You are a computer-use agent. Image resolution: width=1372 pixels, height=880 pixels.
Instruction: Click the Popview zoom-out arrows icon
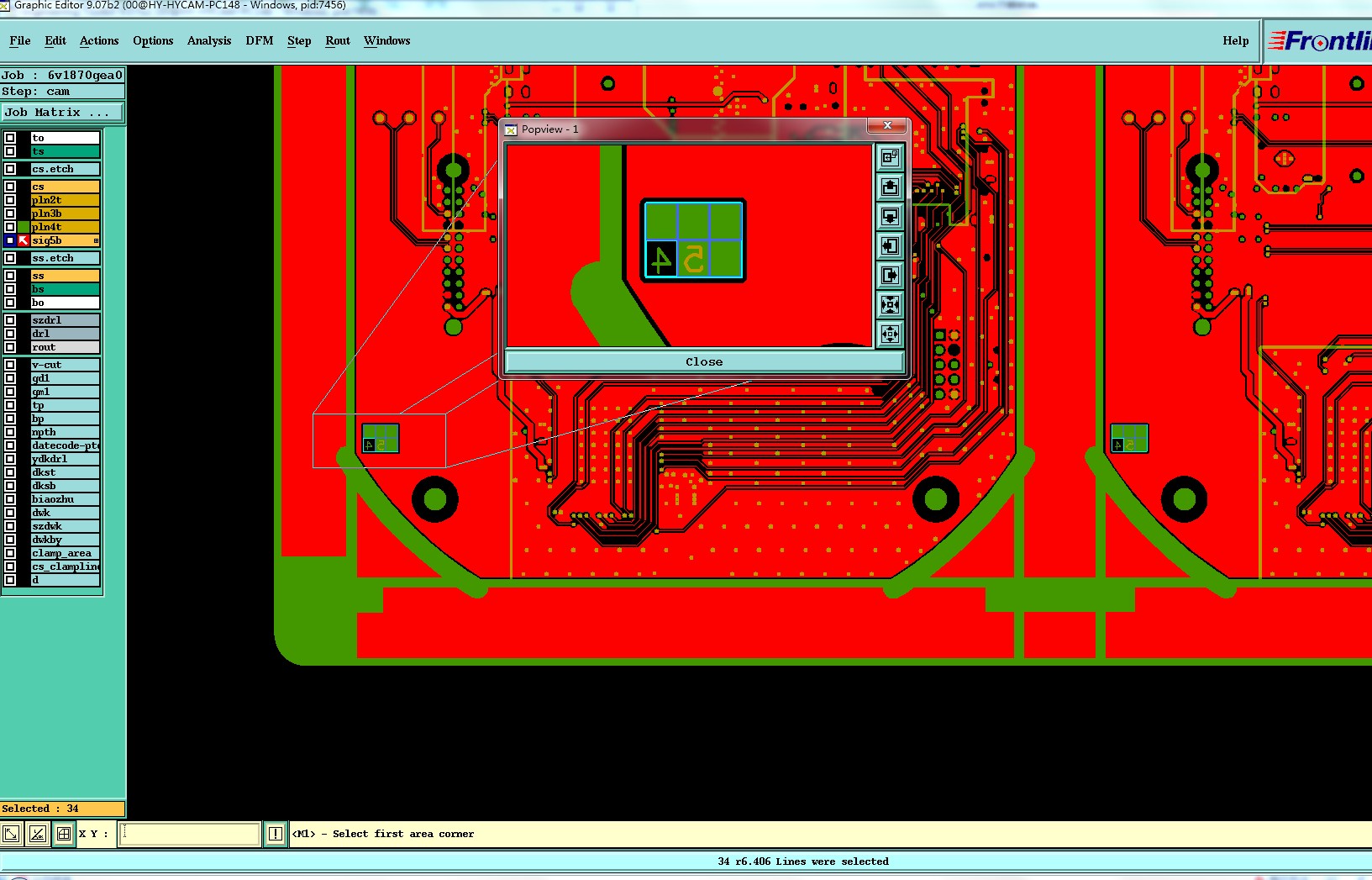point(890,334)
